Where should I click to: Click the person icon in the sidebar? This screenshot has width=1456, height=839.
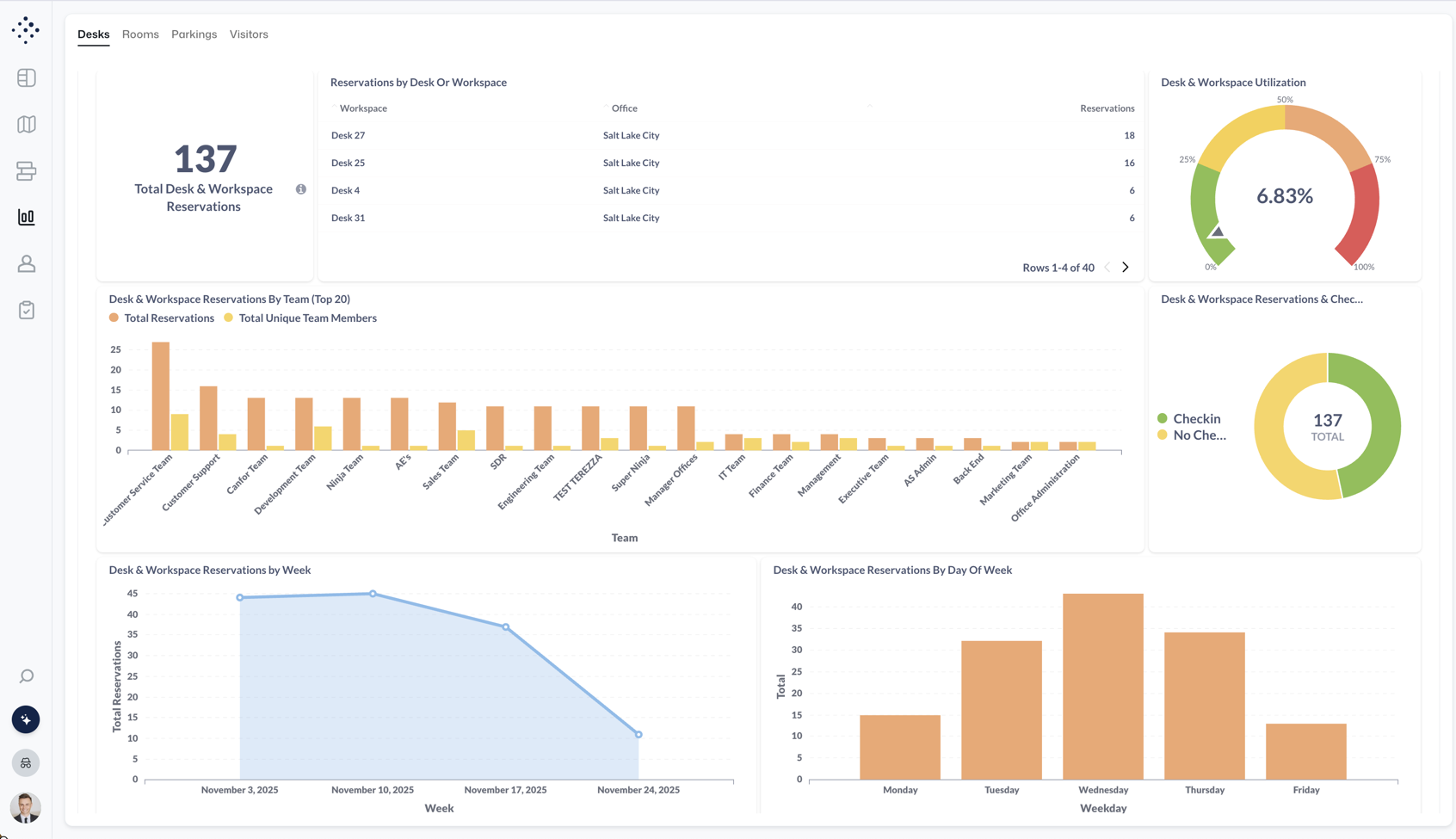pos(26,263)
